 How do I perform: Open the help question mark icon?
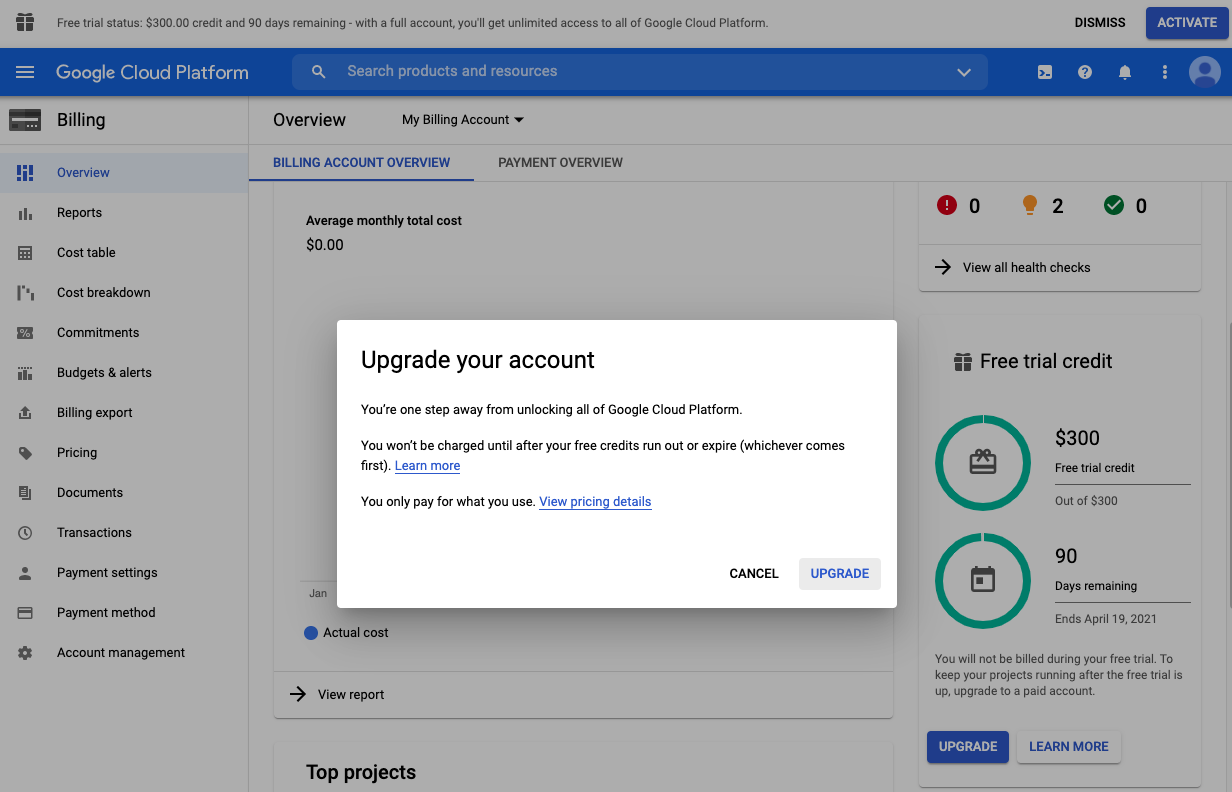1085,72
